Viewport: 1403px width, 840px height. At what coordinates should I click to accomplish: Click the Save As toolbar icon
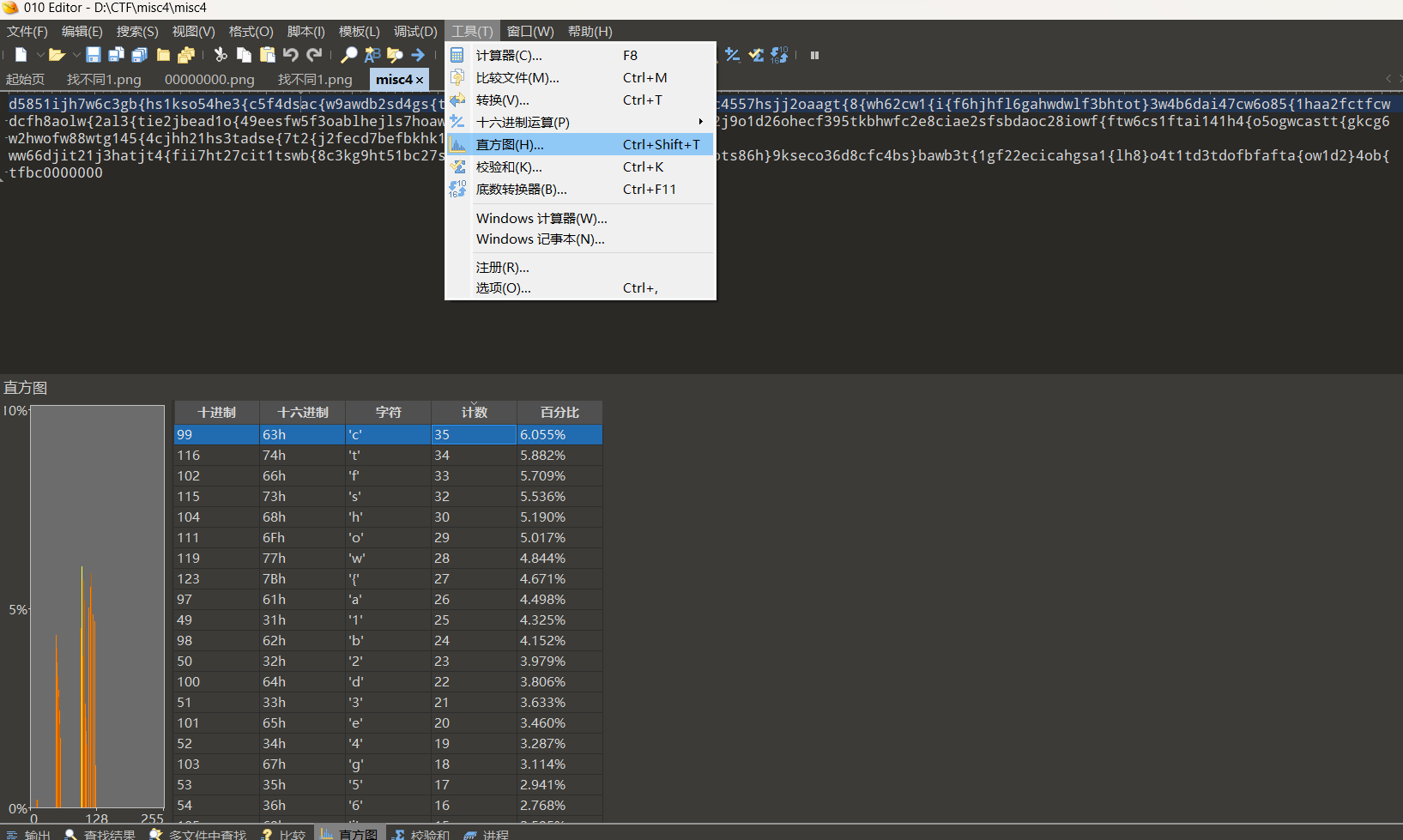(116, 55)
